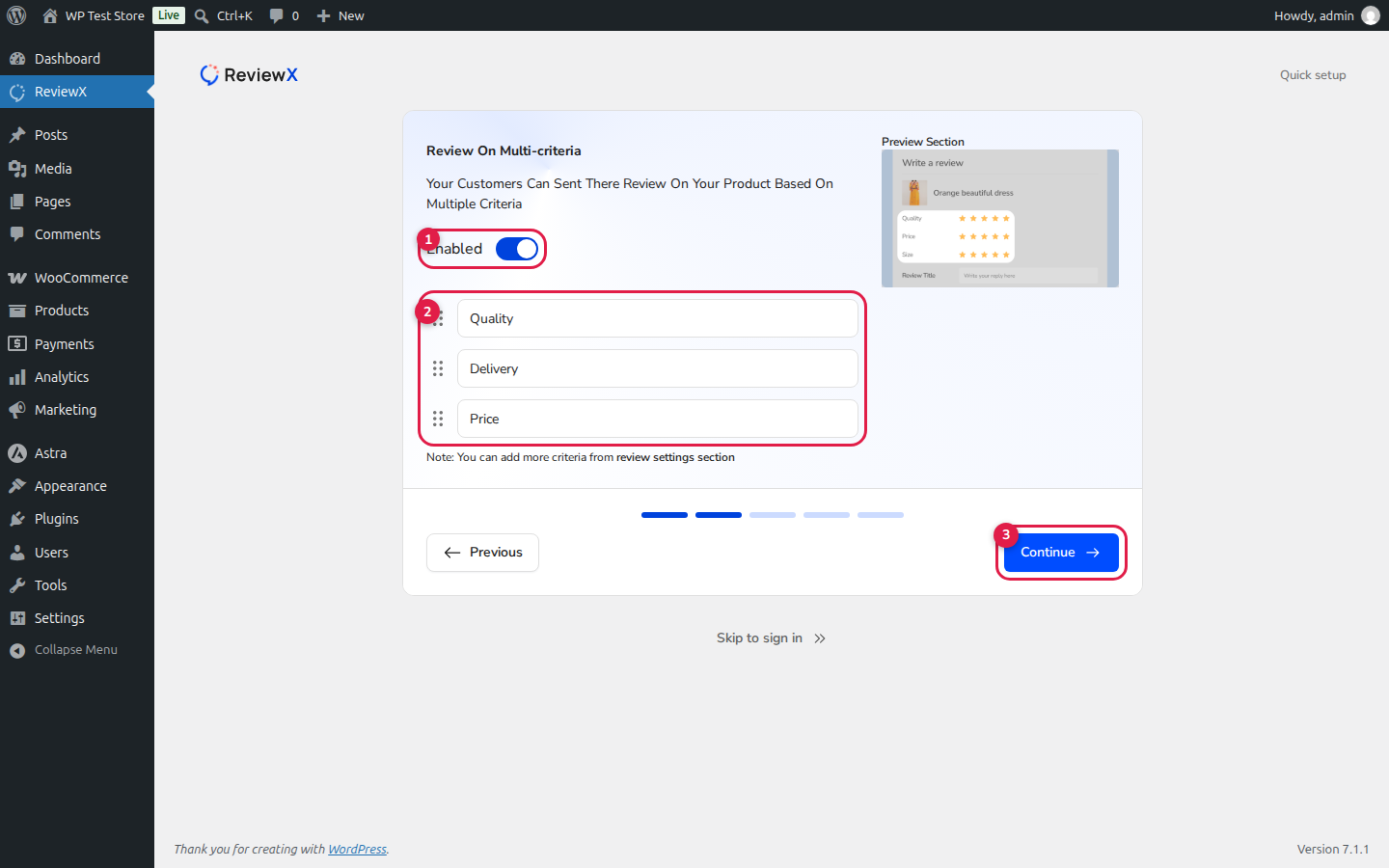Click Quick setup text
Image resolution: width=1389 pixels, height=868 pixels.
point(1313,75)
